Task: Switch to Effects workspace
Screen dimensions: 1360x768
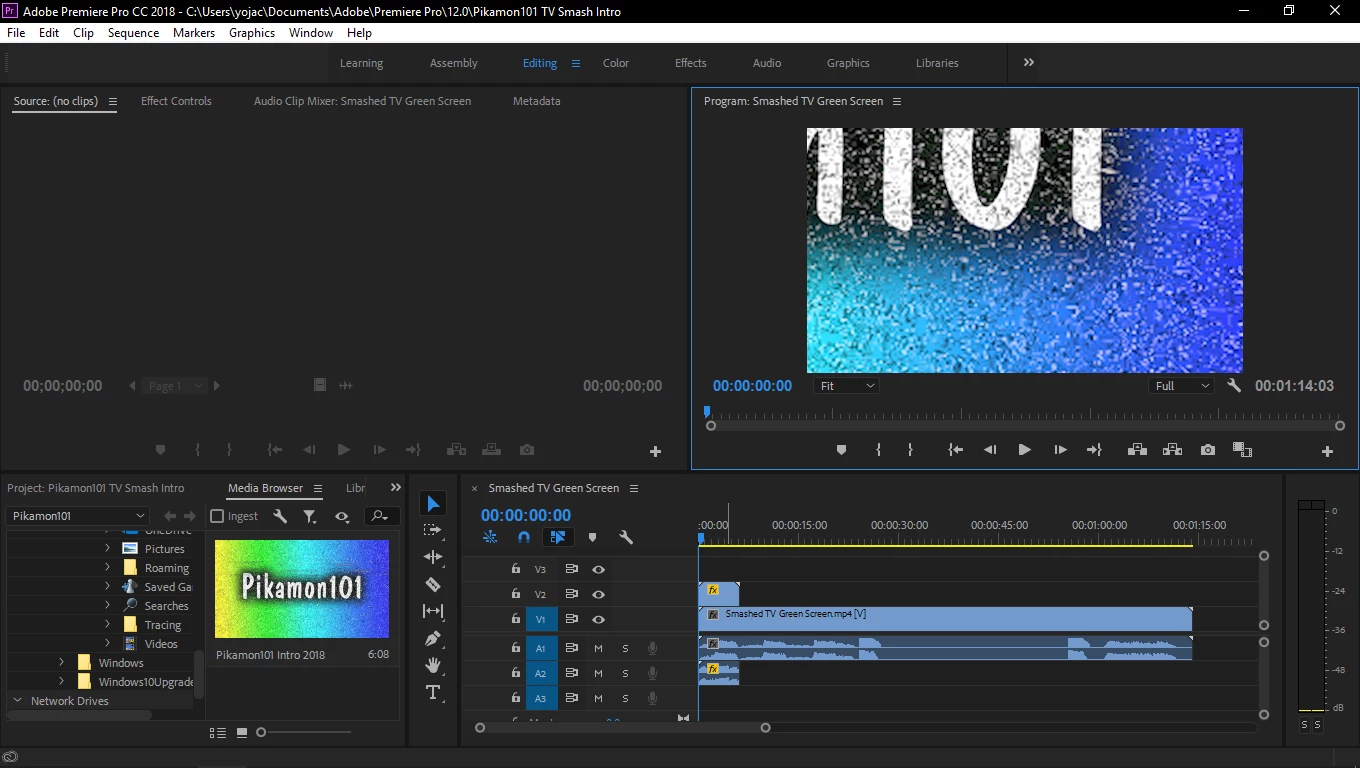Action: click(690, 63)
